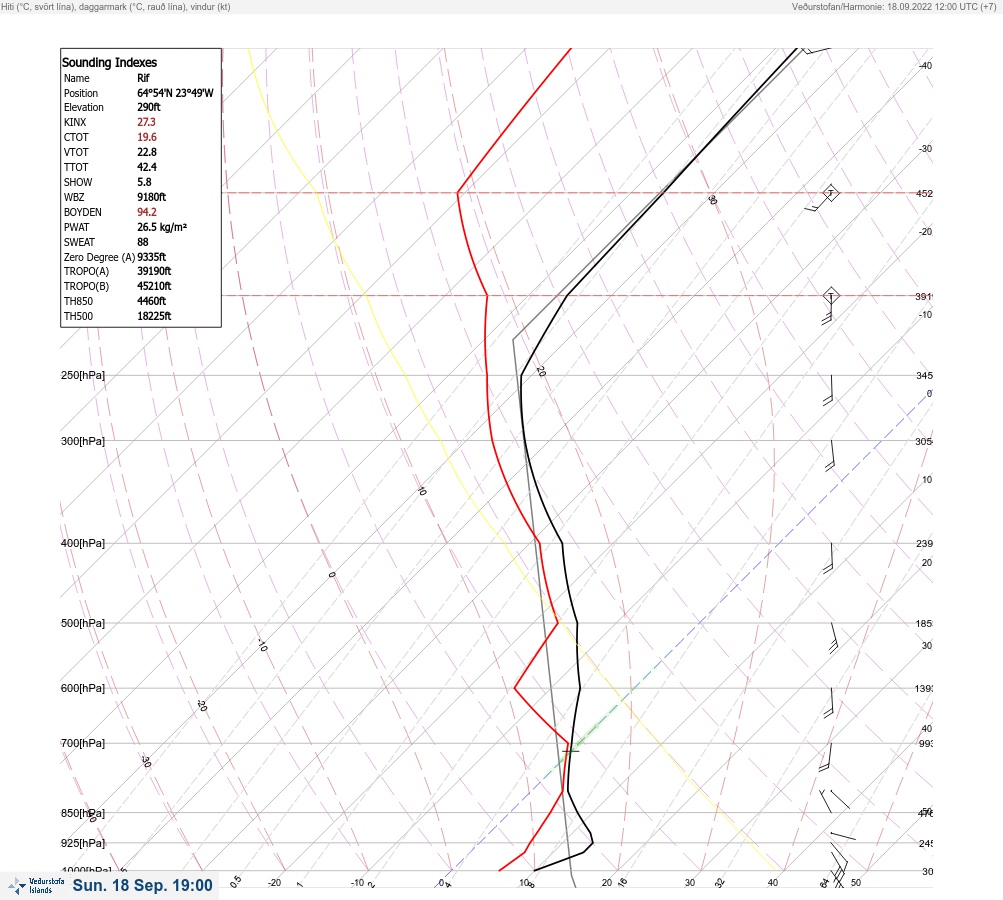The width and height of the screenshot is (1003, 900).
Task: Click the VTOT value 22.8
Action: pos(146,152)
